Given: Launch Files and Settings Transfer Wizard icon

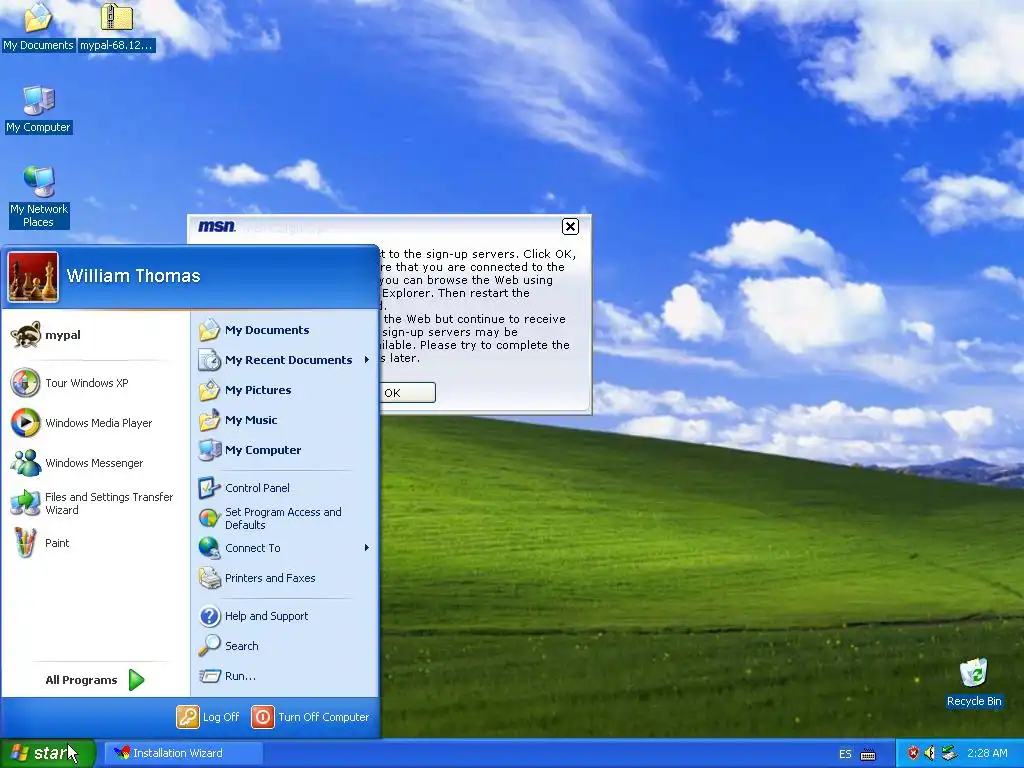Looking at the screenshot, I should [25, 503].
